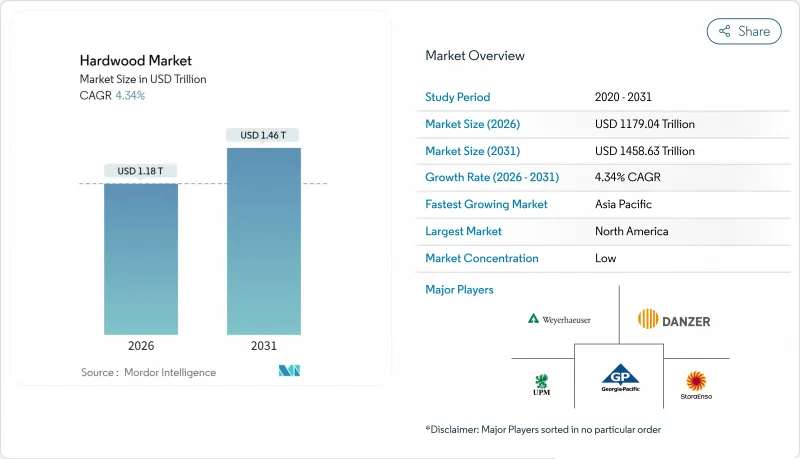Select the 2031 market size bar

coord(263,241)
